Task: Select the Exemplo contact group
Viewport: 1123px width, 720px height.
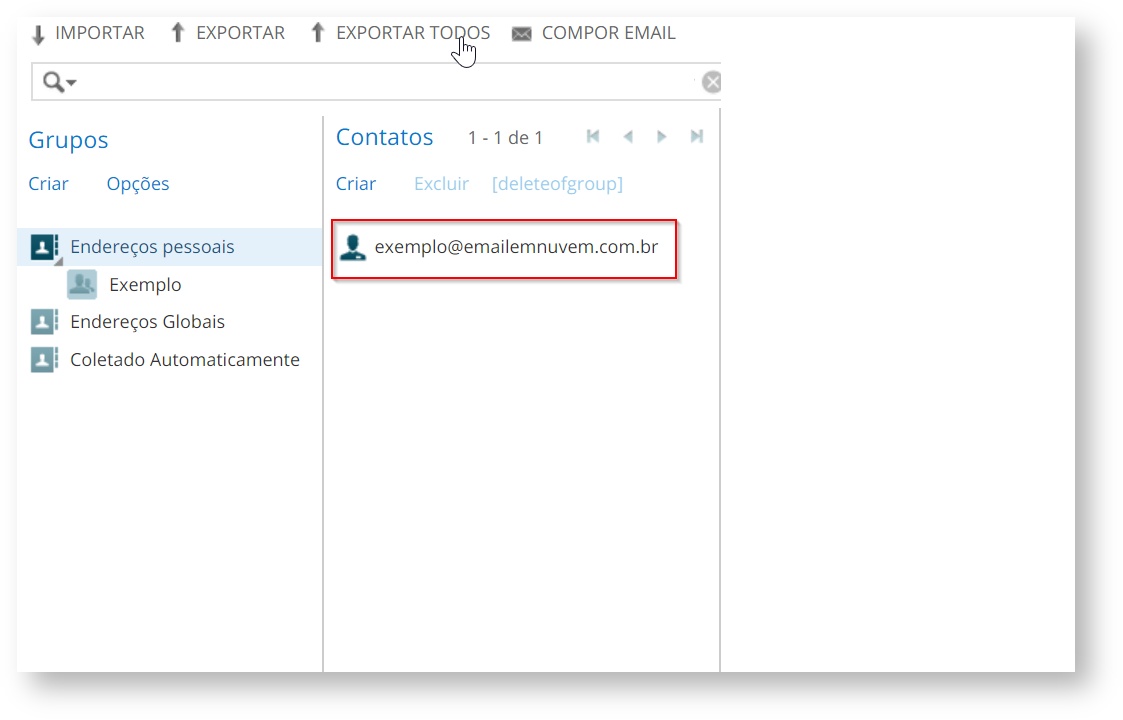Action: (145, 285)
